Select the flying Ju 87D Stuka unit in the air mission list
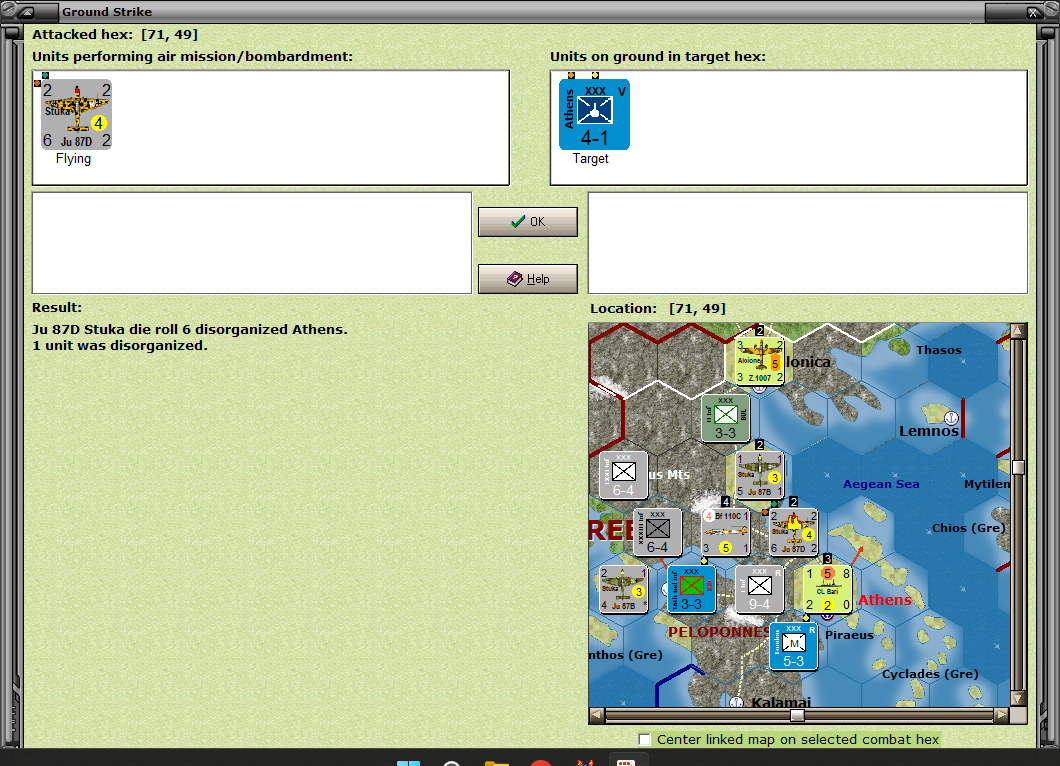Image resolution: width=1060 pixels, height=766 pixels. pos(77,114)
